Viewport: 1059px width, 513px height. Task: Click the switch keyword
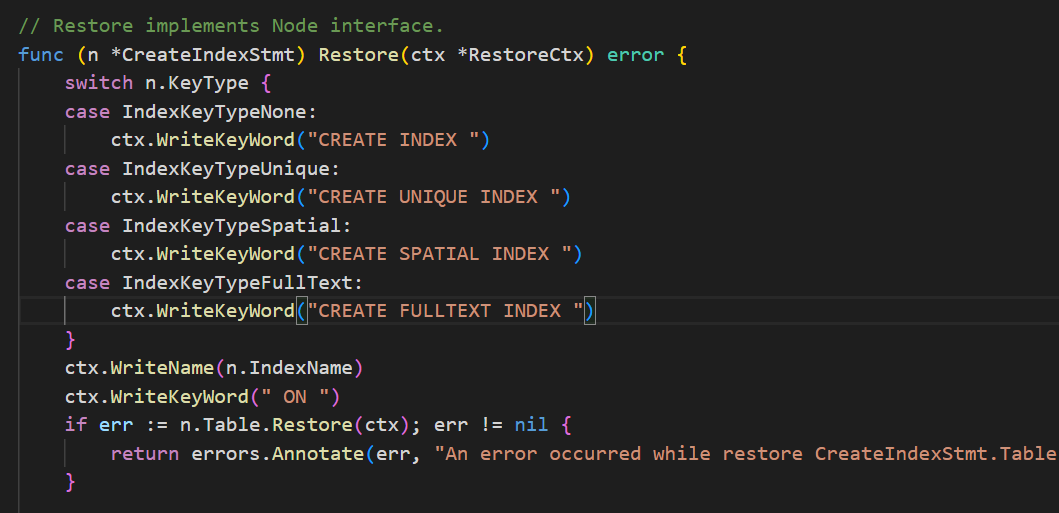coord(99,83)
